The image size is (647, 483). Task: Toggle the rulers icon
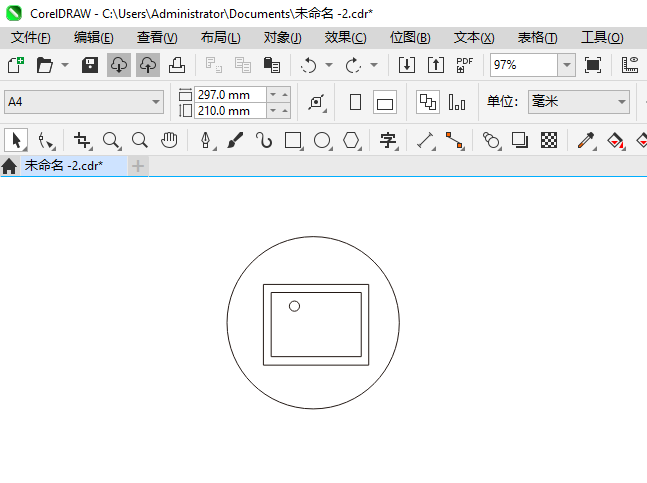click(x=630, y=65)
